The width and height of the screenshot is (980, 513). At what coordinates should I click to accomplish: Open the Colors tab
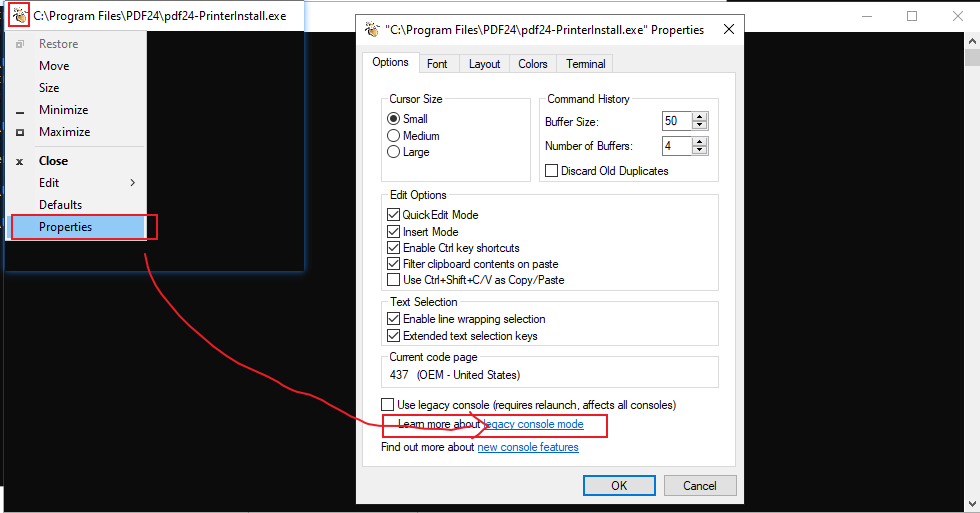click(x=532, y=64)
